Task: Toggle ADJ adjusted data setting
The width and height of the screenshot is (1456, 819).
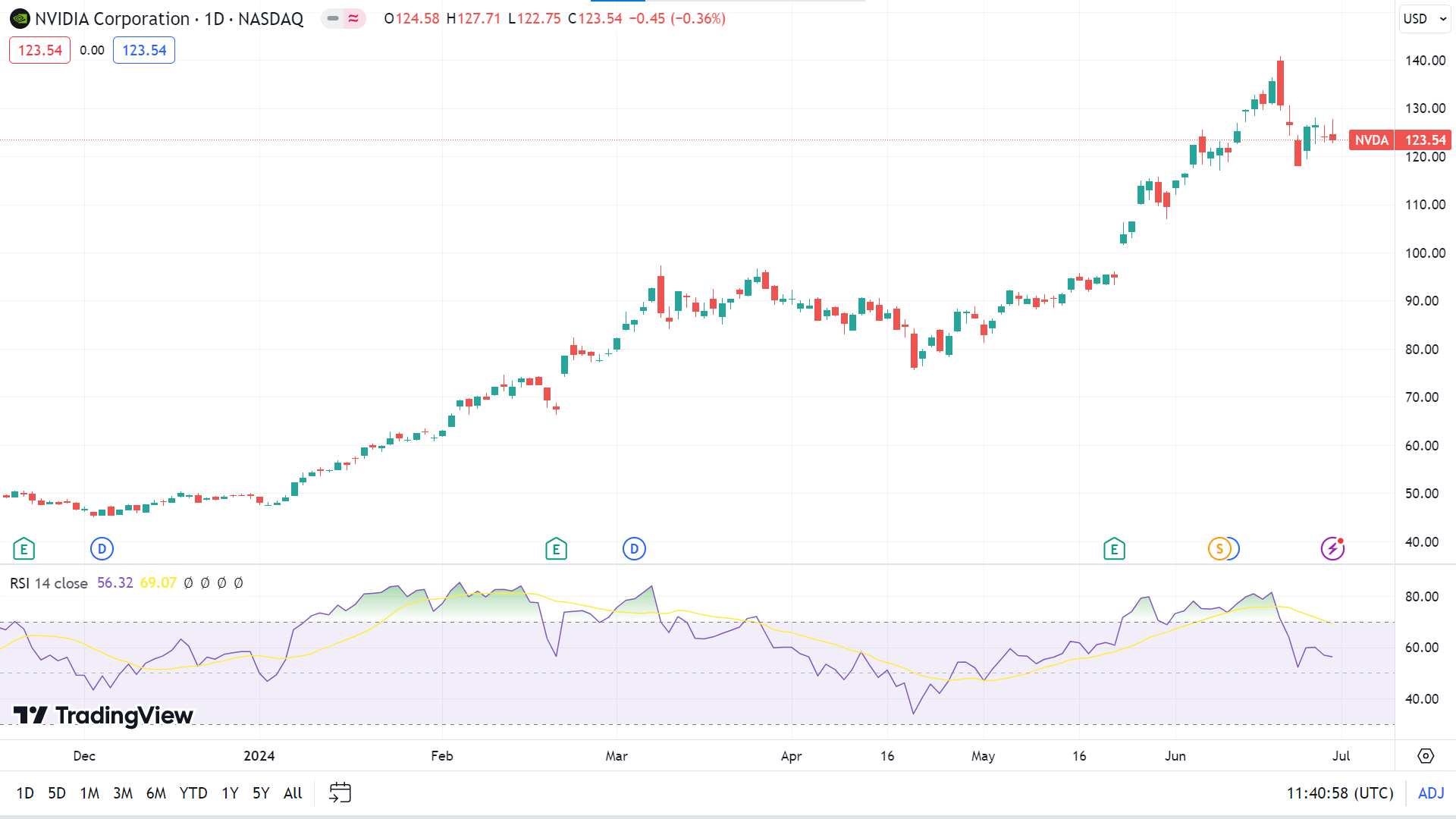Action: pos(1430,793)
